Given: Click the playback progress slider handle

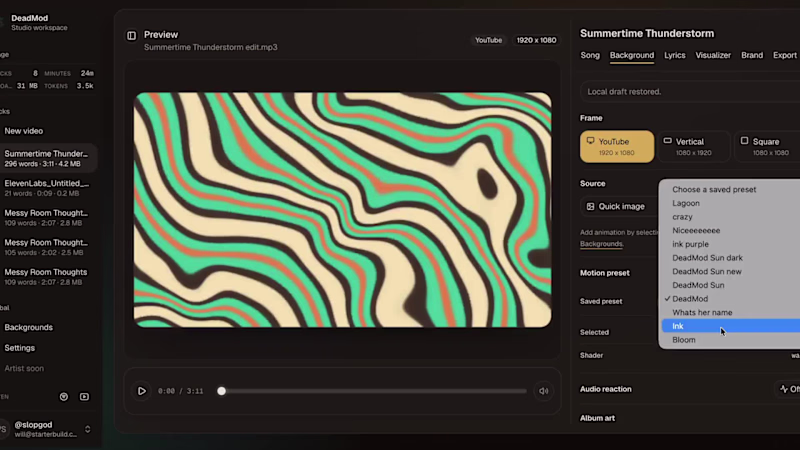Looking at the screenshot, I should click(221, 391).
